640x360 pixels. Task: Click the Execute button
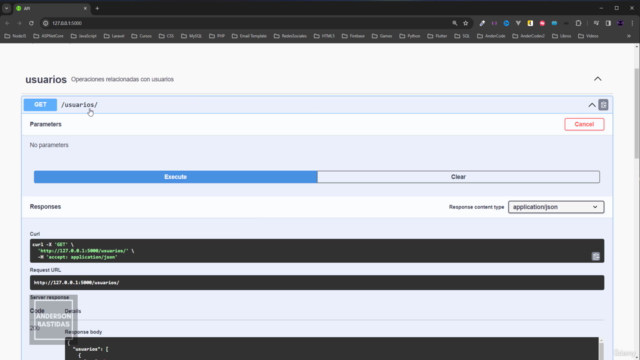click(x=176, y=177)
